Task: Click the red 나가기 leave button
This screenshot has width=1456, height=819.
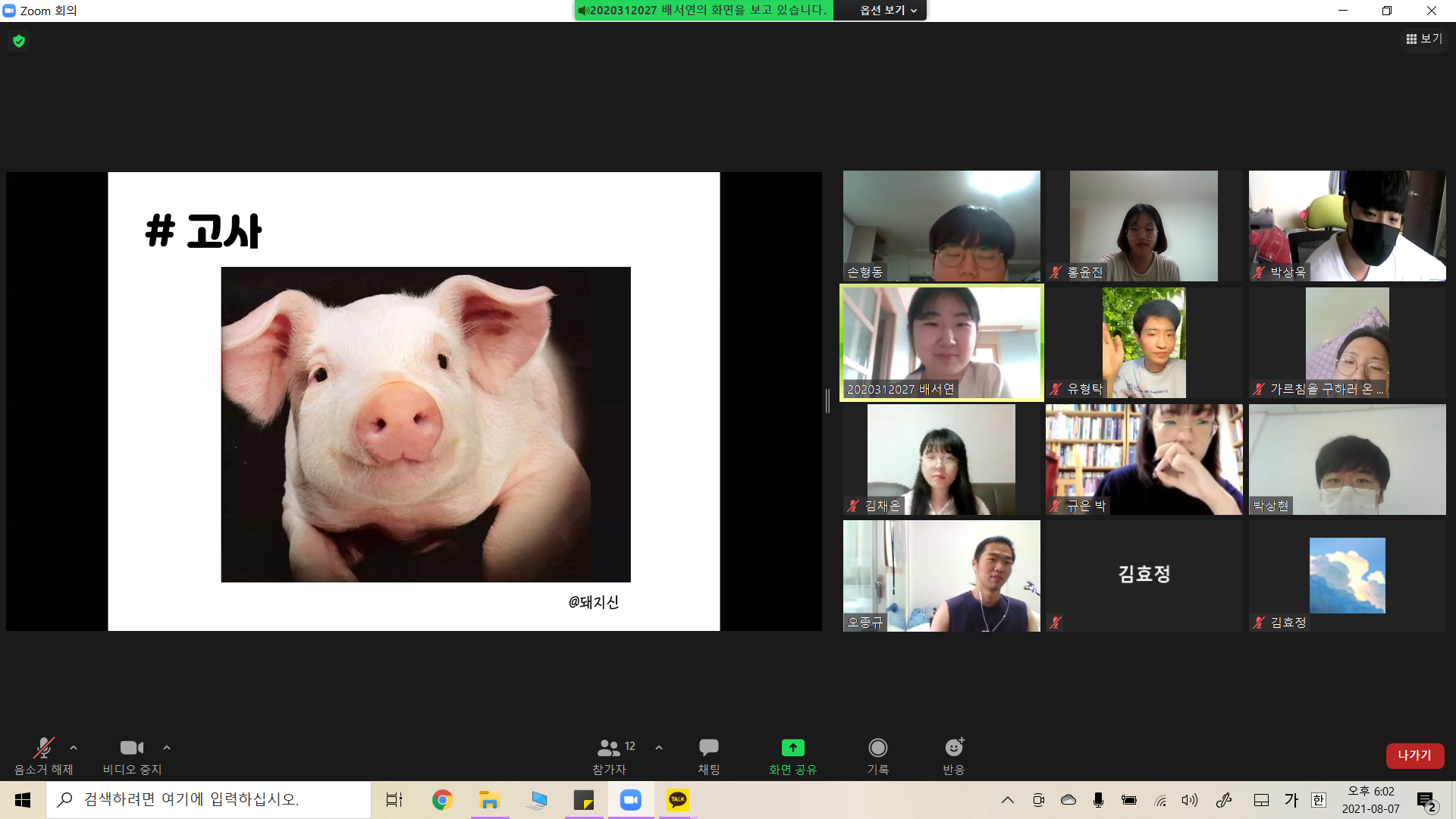Action: tap(1414, 755)
